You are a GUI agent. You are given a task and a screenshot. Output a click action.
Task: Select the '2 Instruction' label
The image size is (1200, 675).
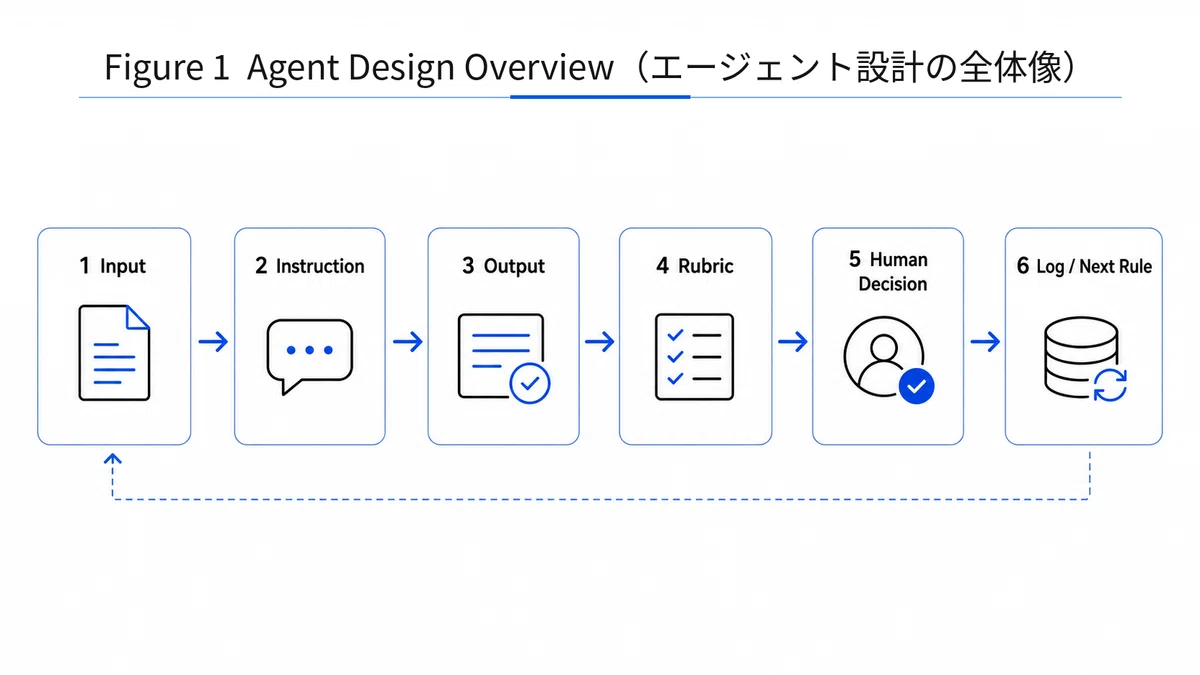tap(310, 266)
